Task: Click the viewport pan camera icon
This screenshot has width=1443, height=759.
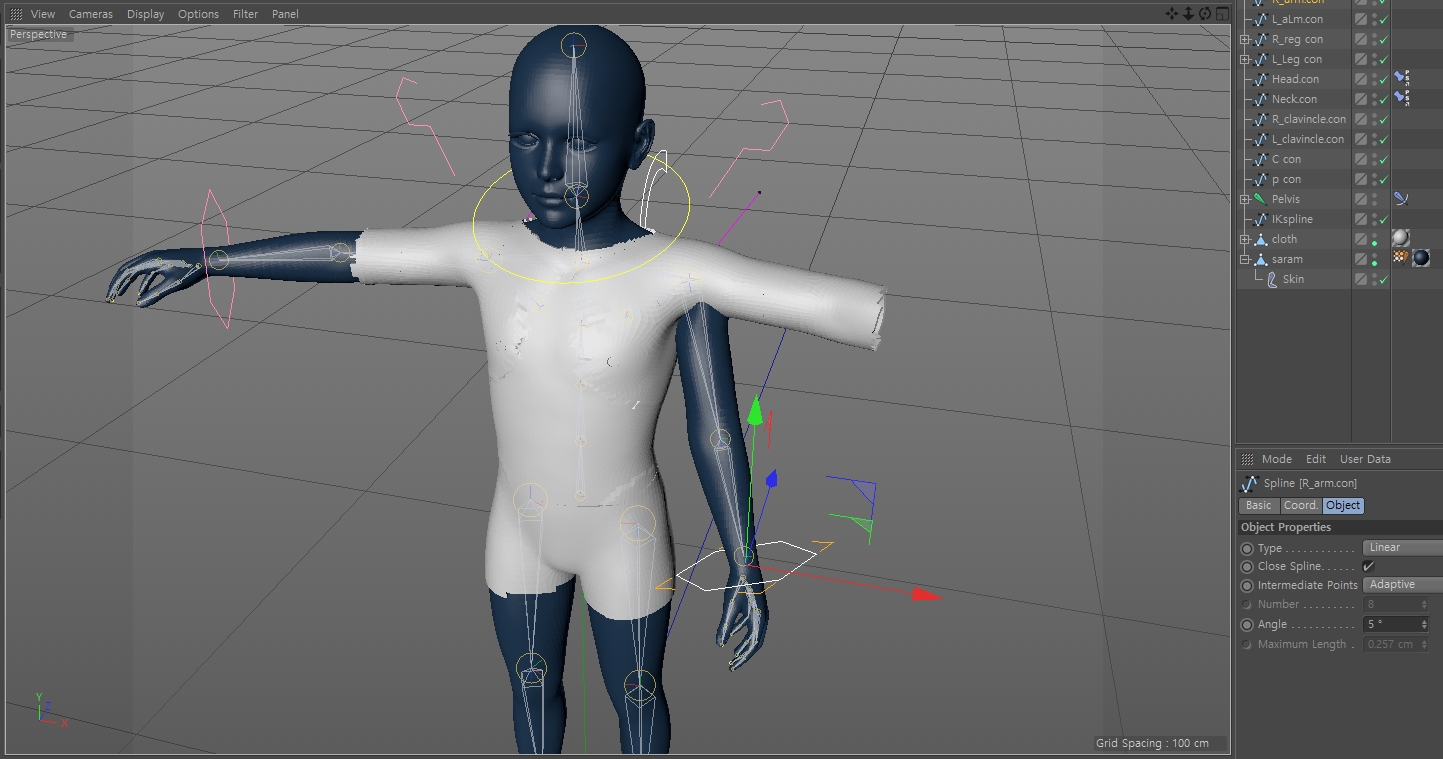Action: [1172, 14]
